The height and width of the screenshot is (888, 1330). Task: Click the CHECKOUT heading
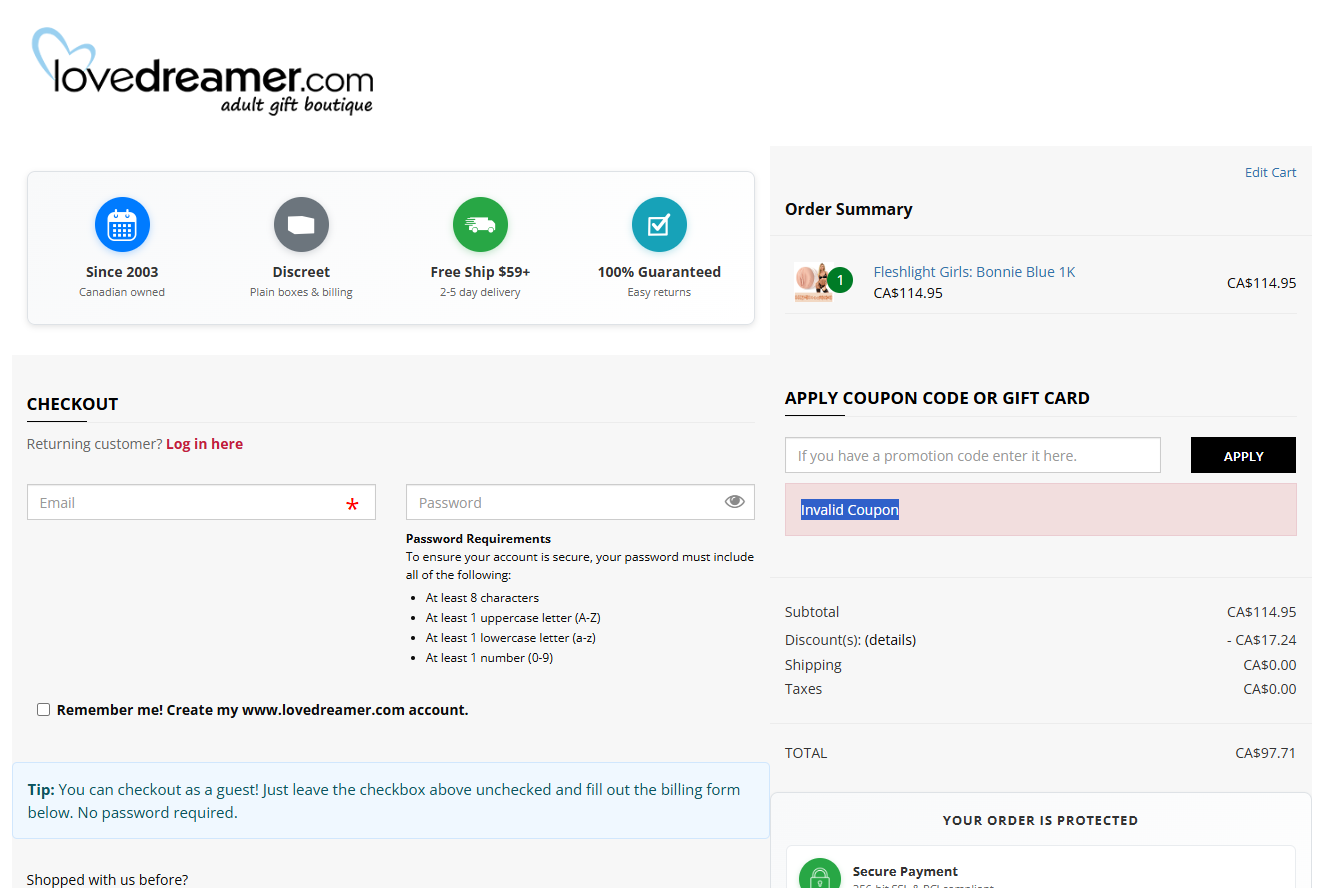pyautogui.click(x=72, y=404)
